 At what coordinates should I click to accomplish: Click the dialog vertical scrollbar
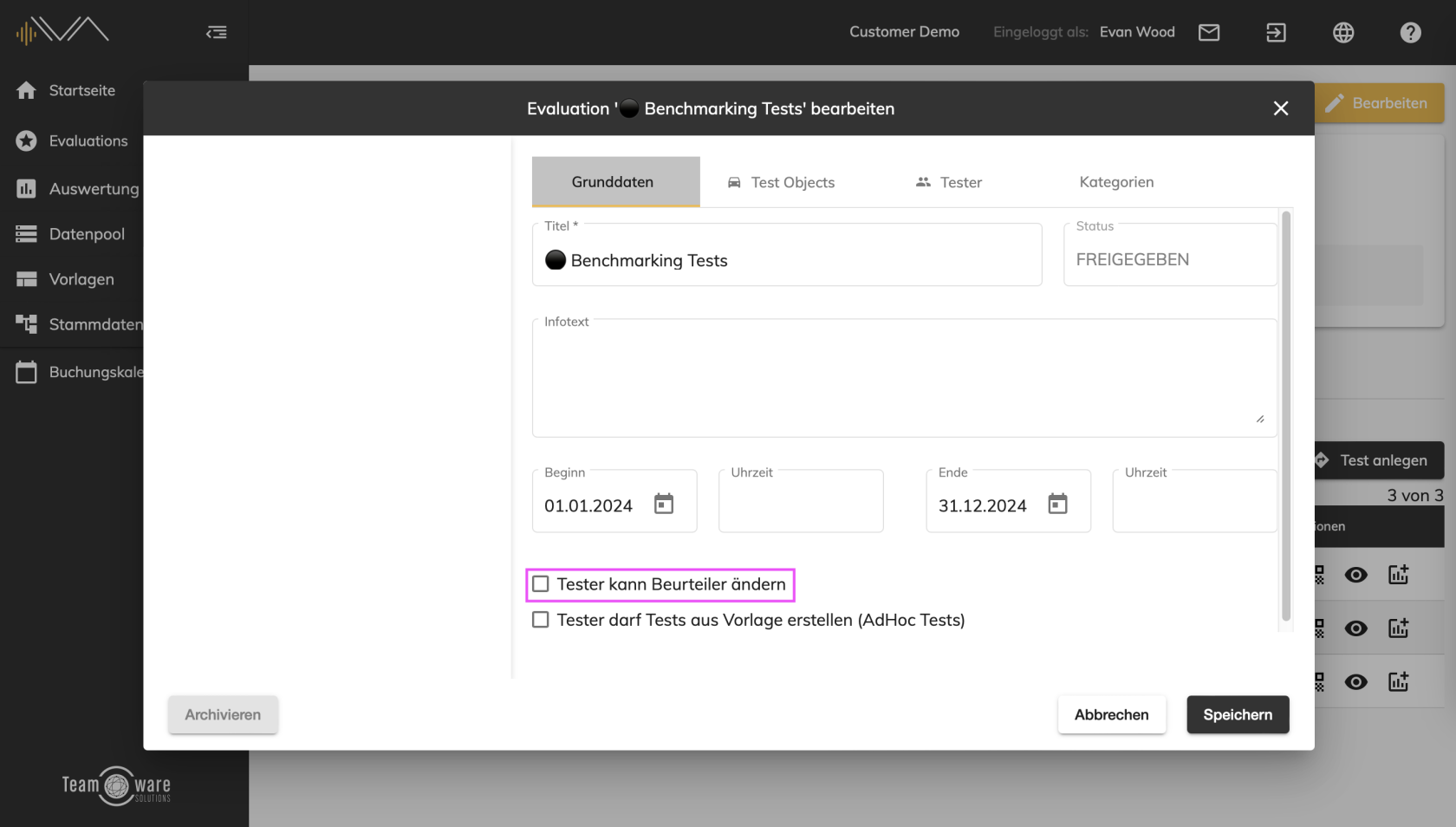point(1286,416)
